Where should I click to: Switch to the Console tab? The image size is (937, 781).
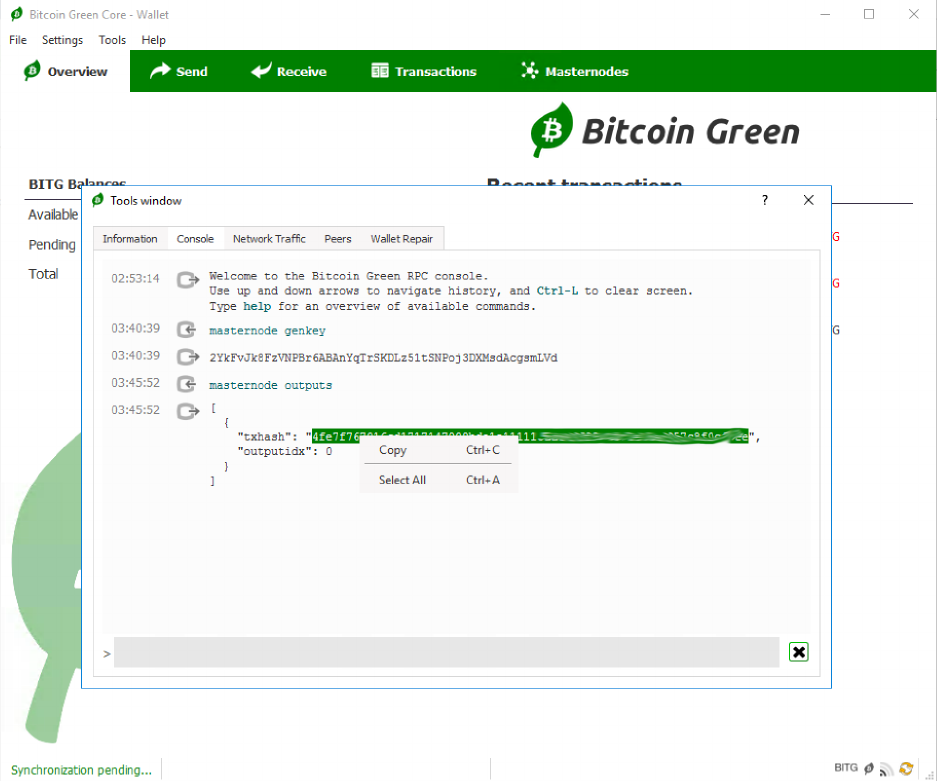pyautogui.click(x=195, y=239)
